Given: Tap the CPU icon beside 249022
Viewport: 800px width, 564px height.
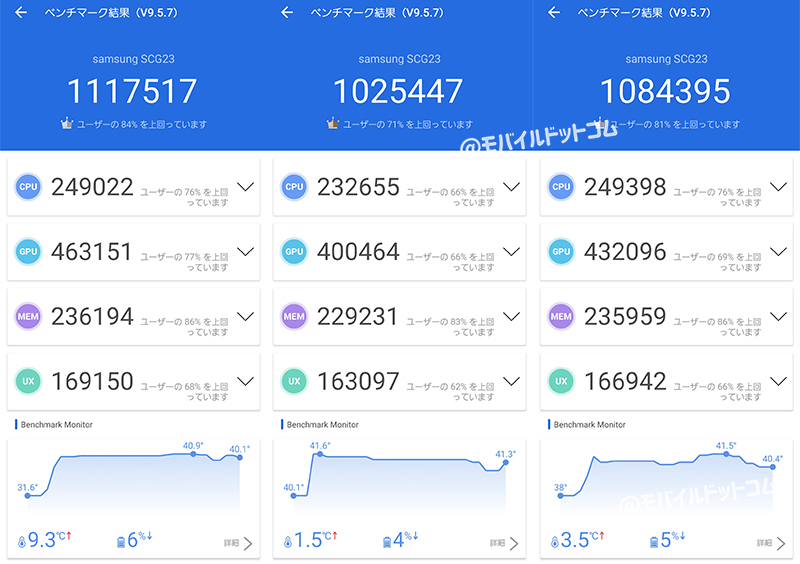Looking at the screenshot, I should (28, 187).
